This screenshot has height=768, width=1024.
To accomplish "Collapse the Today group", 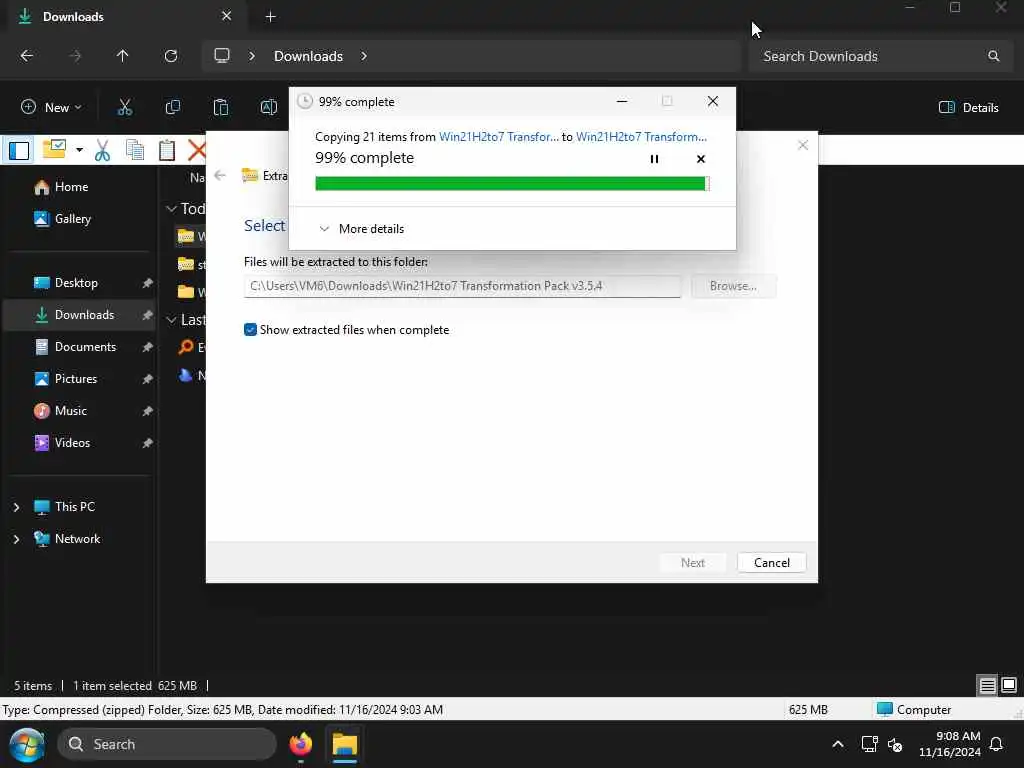I will [171, 209].
